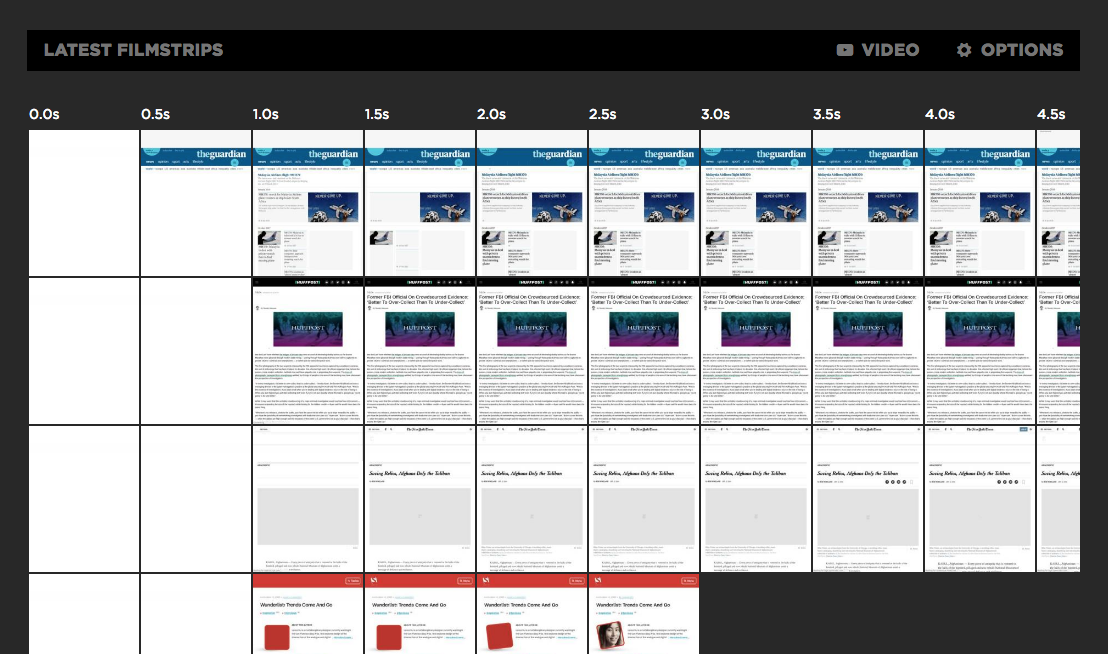The width and height of the screenshot is (1108, 654).
Task: Open Guardian thumbnail at 4.0s
Action: (x=979, y=203)
